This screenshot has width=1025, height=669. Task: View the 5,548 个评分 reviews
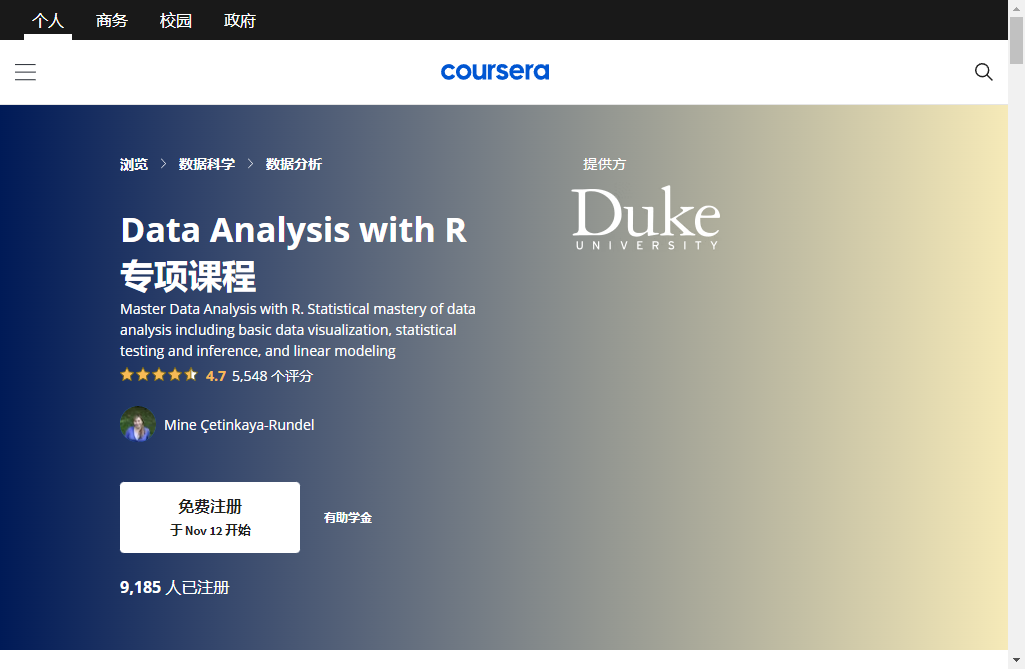tap(272, 376)
